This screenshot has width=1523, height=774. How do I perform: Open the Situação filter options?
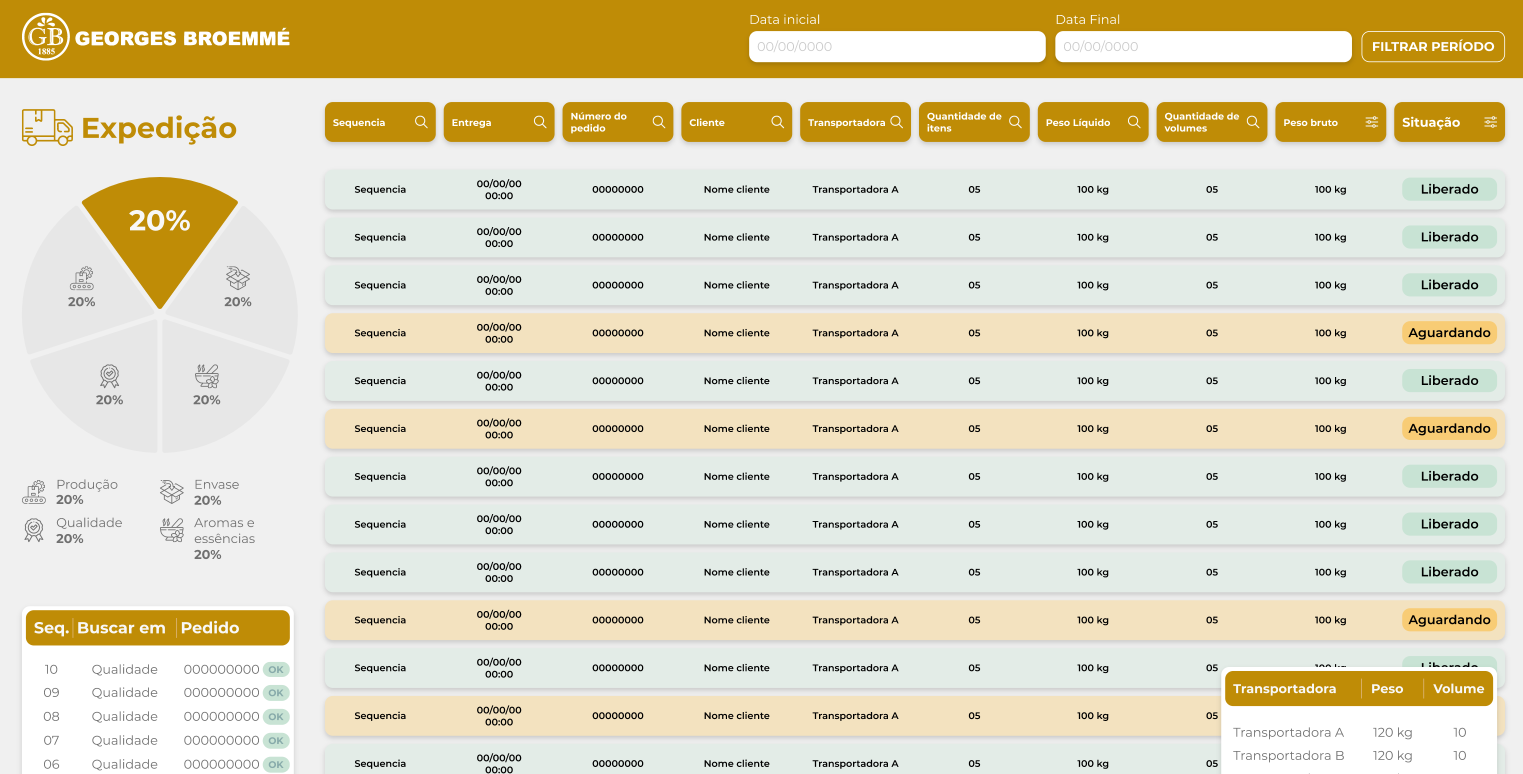(1490, 122)
